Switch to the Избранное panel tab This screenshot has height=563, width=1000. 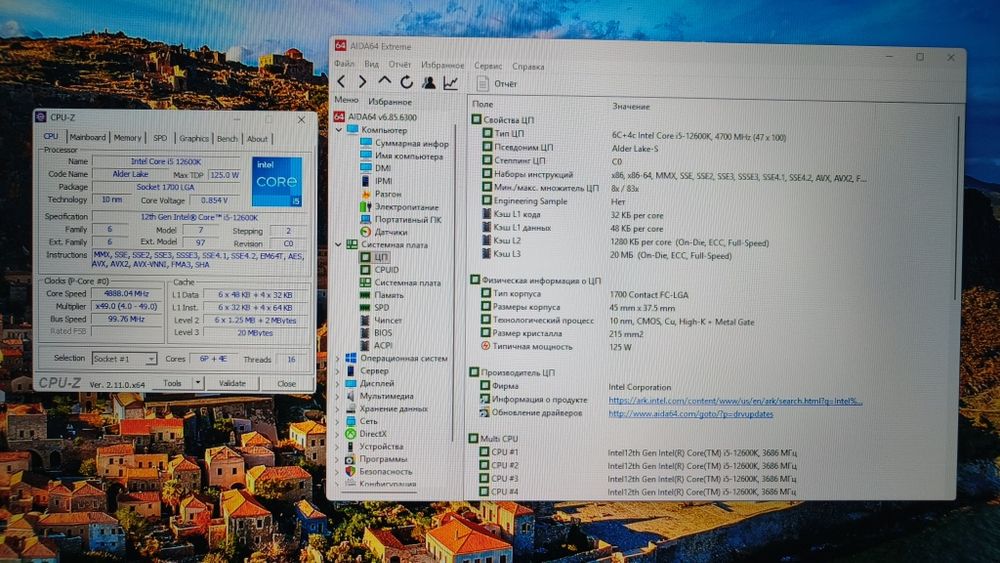390,101
